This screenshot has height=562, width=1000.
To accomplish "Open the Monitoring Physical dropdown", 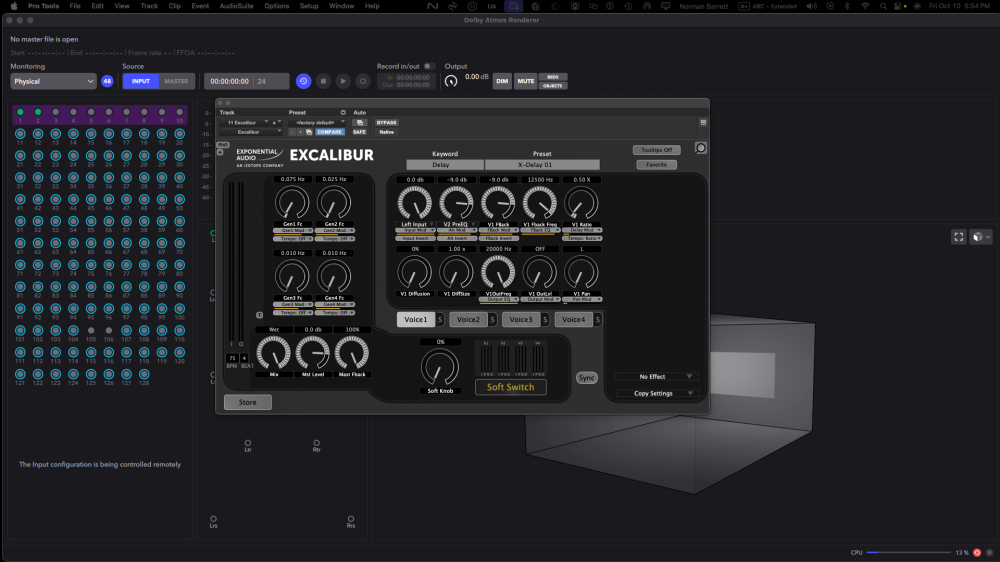I will pyautogui.click(x=53, y=81).
